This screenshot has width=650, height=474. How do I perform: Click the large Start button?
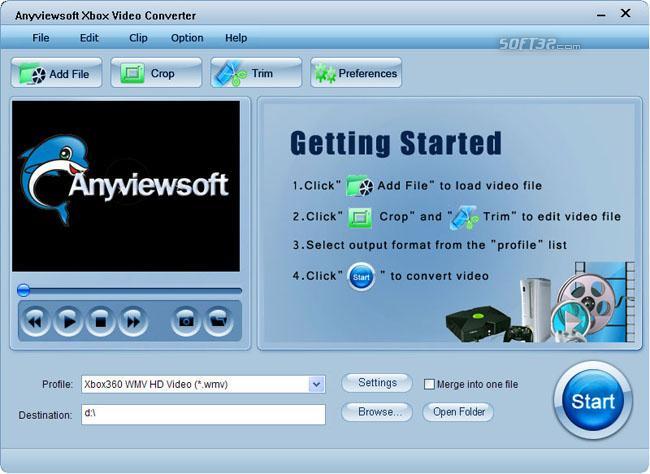[593, 401]
